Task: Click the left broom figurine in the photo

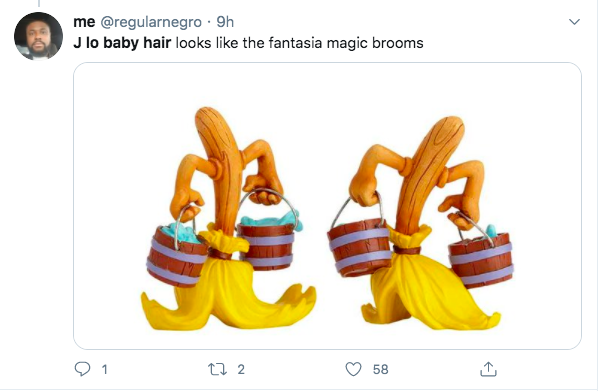Action: click(228, 219)
